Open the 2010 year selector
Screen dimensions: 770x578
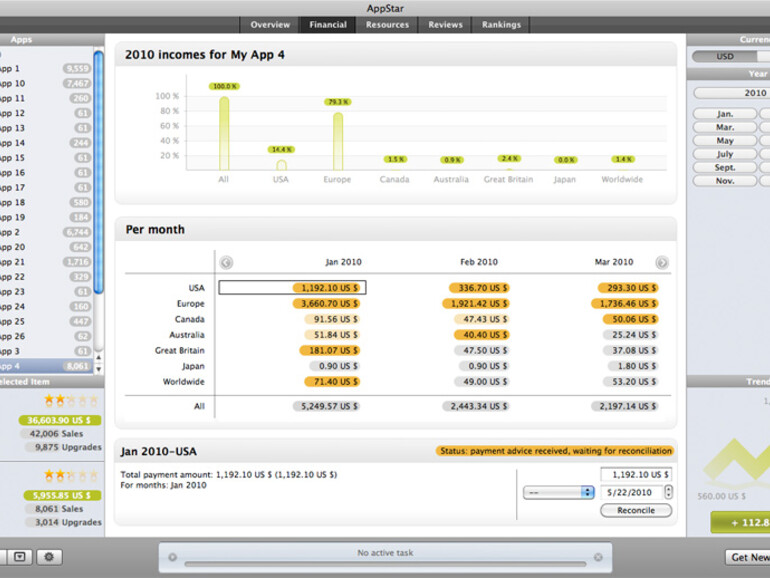[x=732, y=93]
